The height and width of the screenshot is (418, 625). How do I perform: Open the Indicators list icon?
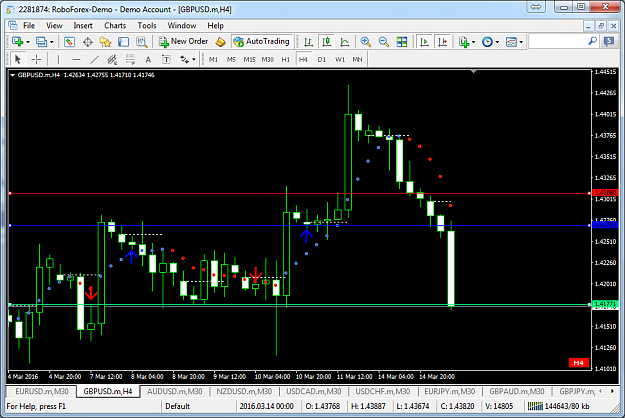pos(464,41)
